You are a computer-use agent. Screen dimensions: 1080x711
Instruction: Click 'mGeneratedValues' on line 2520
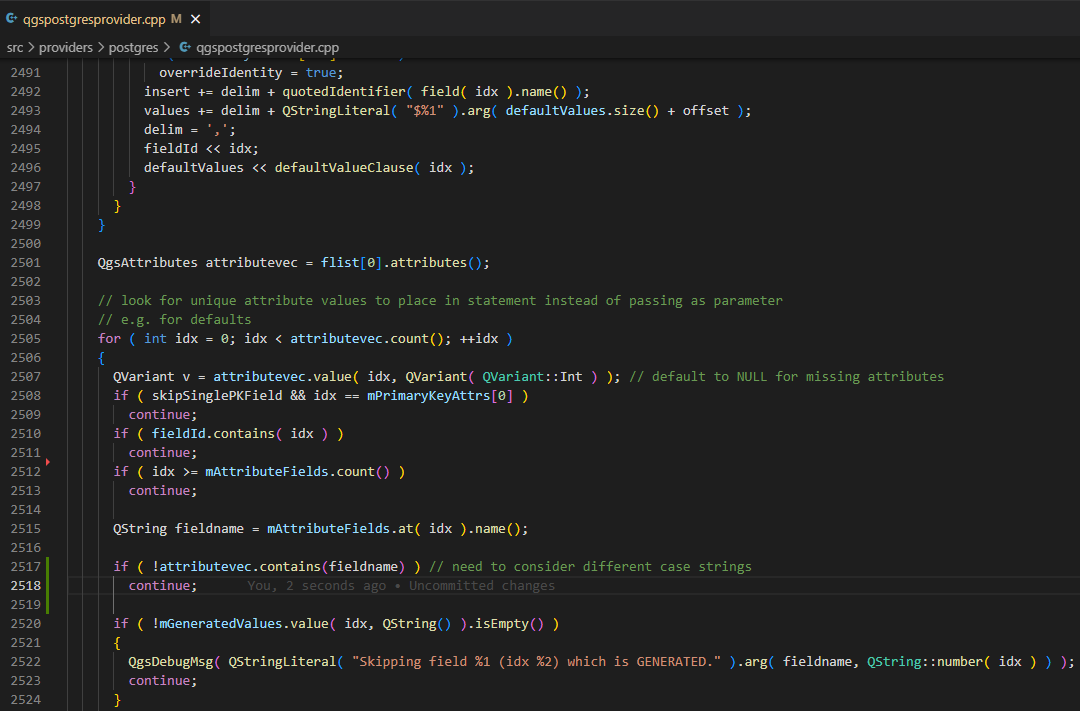(x=220, y=624)
